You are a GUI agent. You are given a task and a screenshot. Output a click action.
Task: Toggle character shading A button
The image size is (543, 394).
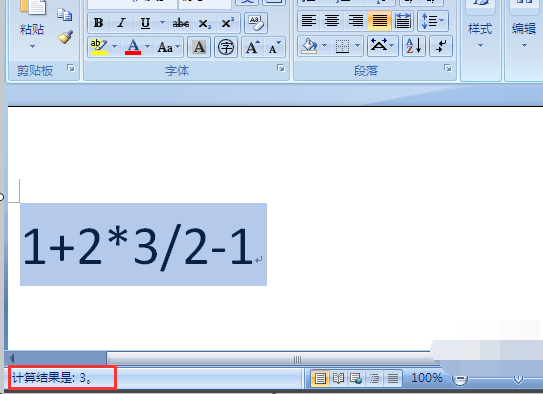[x=199, y=47]
